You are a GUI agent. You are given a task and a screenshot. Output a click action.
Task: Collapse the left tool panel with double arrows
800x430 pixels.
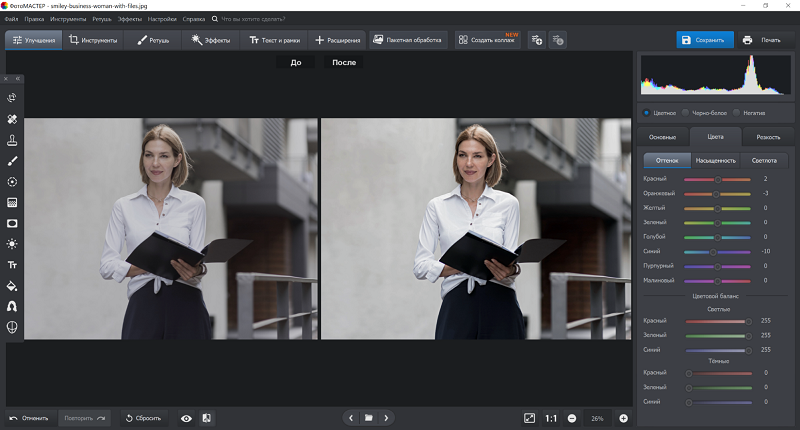[17, 78]
